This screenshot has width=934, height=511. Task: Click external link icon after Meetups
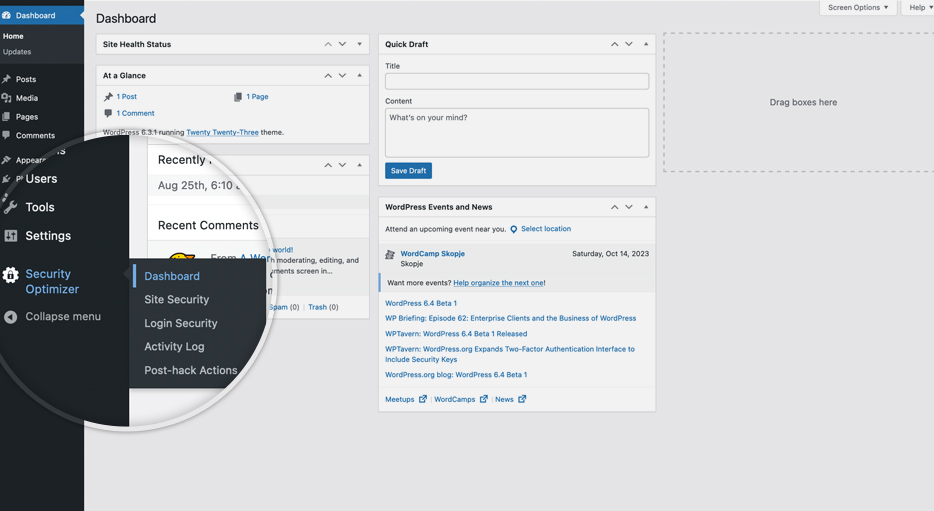(423, 399)
